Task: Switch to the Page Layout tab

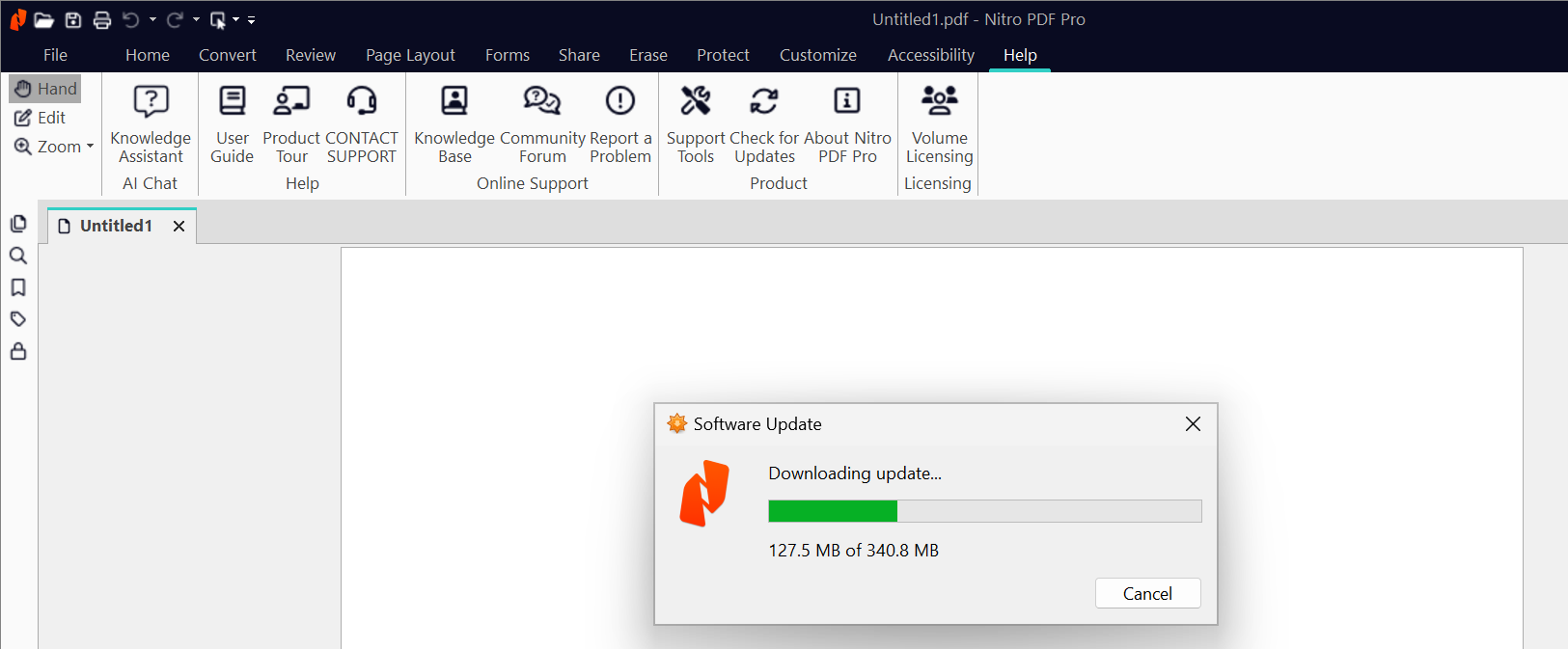Action: tap(410, 55)
